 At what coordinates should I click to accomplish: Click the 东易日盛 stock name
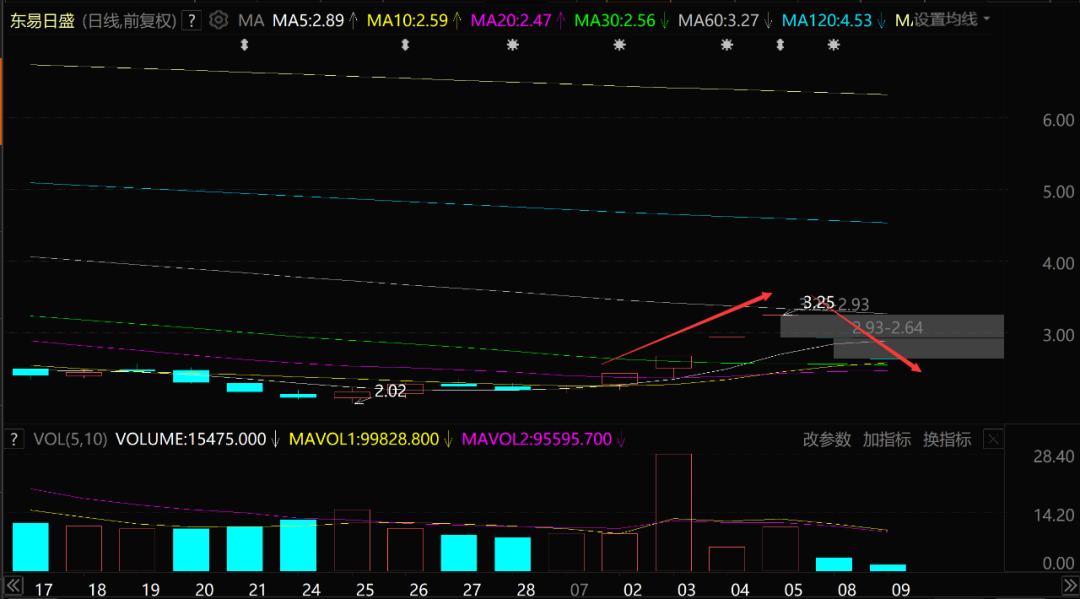(42, 21)
